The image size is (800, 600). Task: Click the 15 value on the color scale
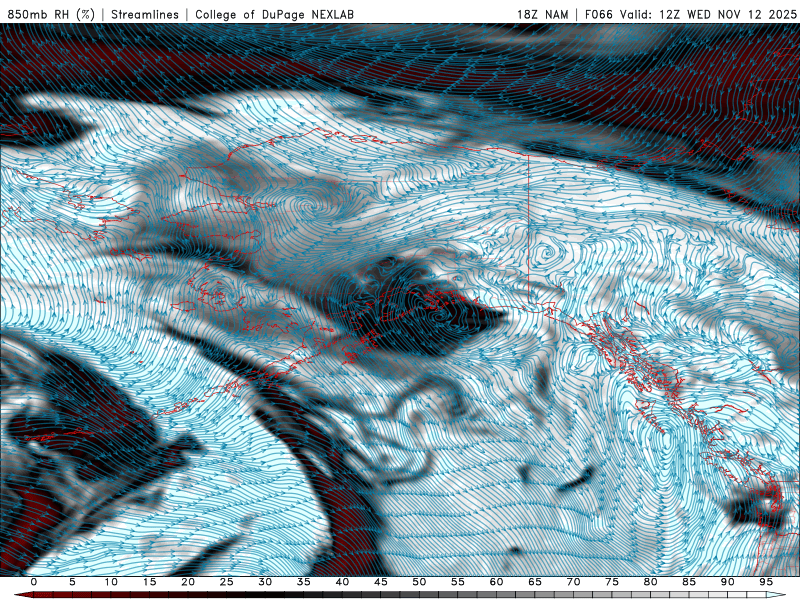click(x=149, y=582)
